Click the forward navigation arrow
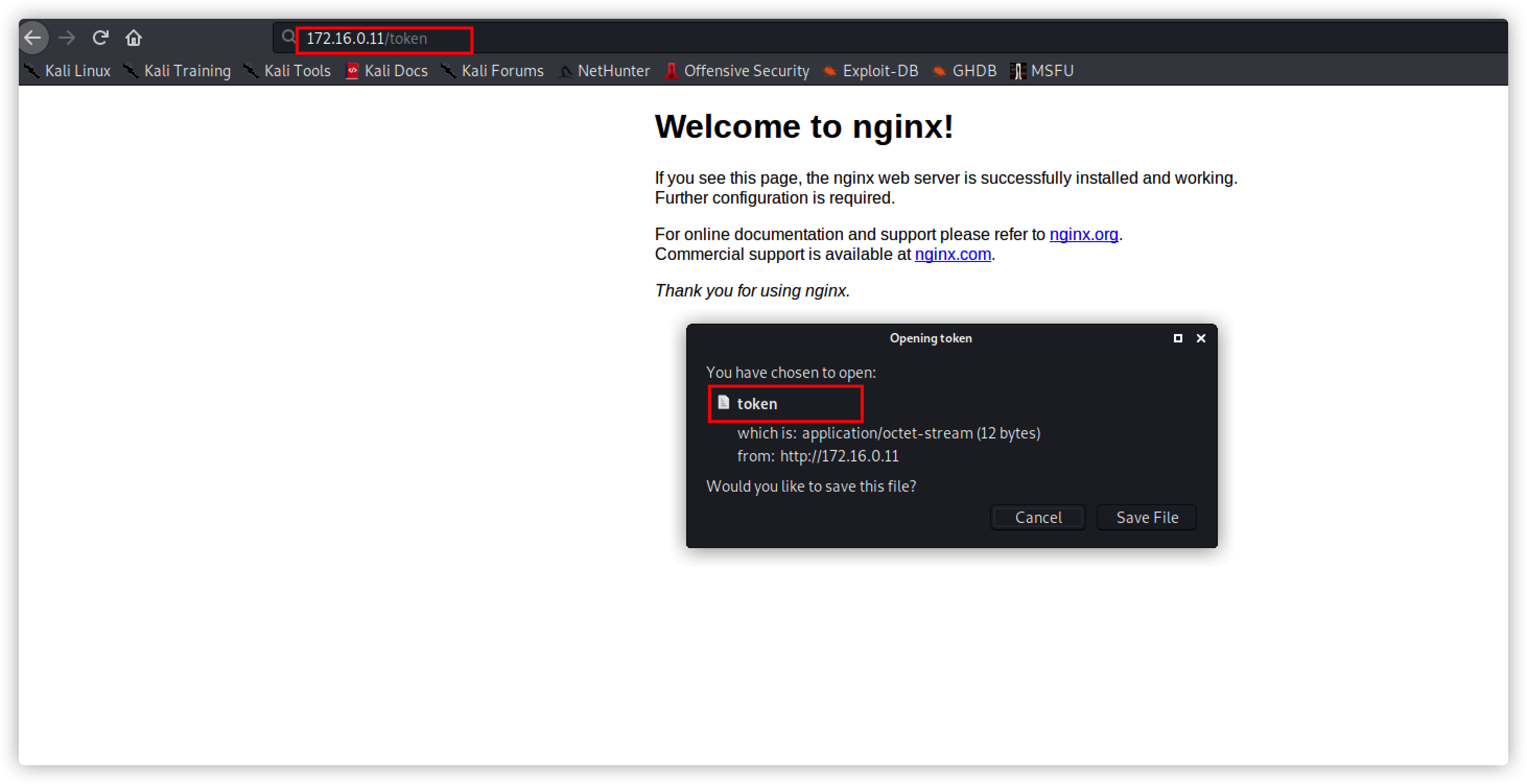Image resolution: width=1527 pixels, height=784 pixels. coord(67,38)
